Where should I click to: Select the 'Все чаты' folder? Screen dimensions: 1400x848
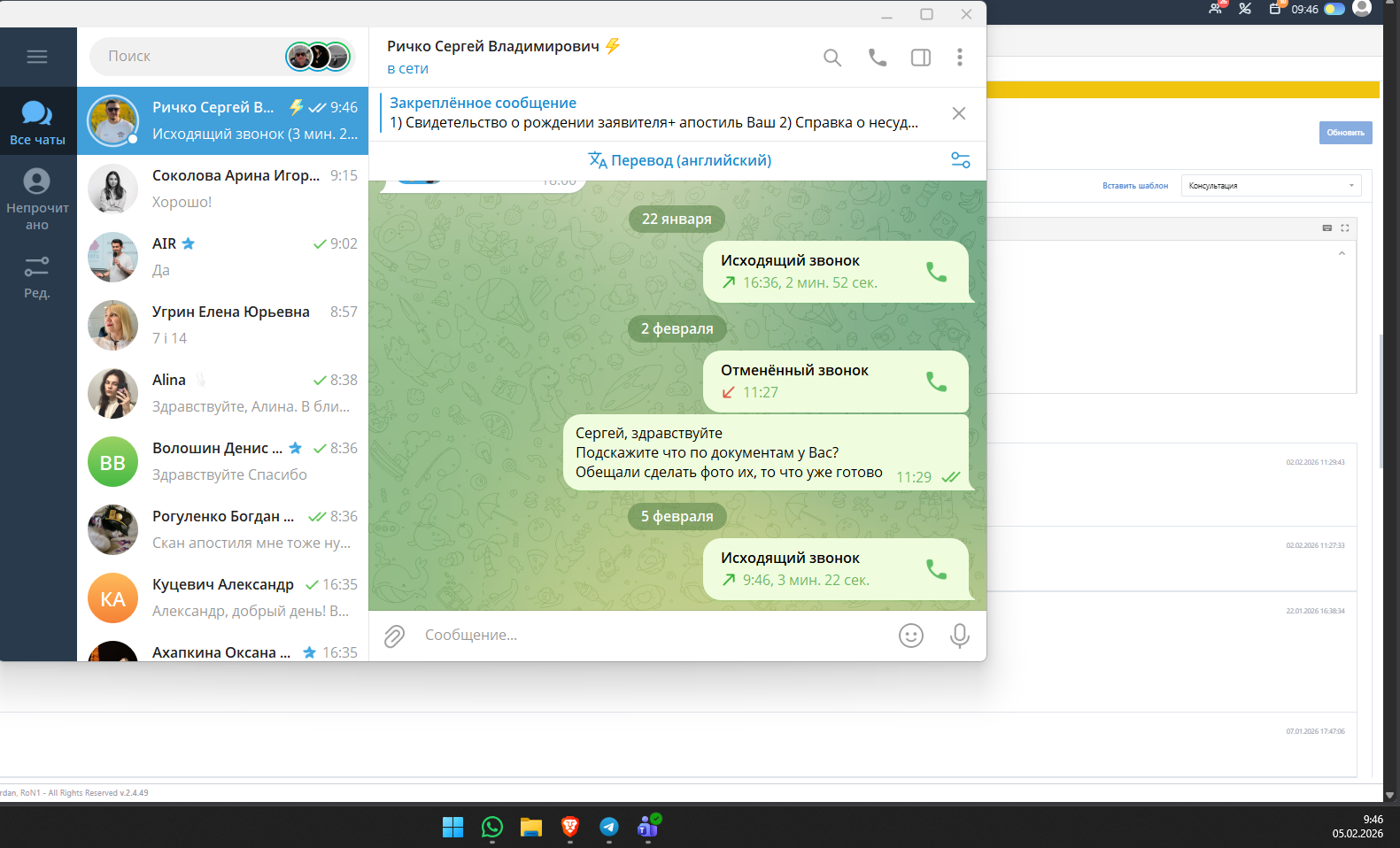point(37,122)
